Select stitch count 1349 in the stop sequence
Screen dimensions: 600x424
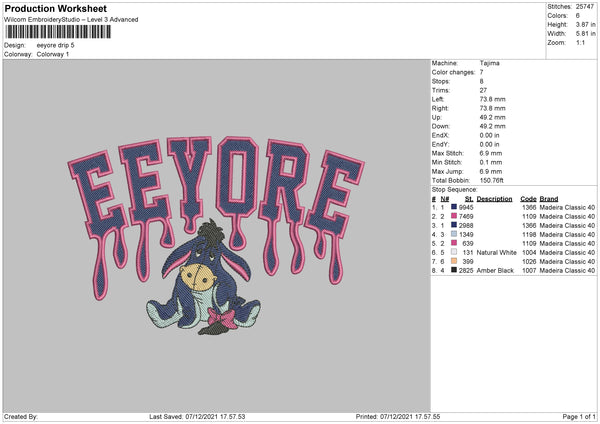[x=466, y=235]
